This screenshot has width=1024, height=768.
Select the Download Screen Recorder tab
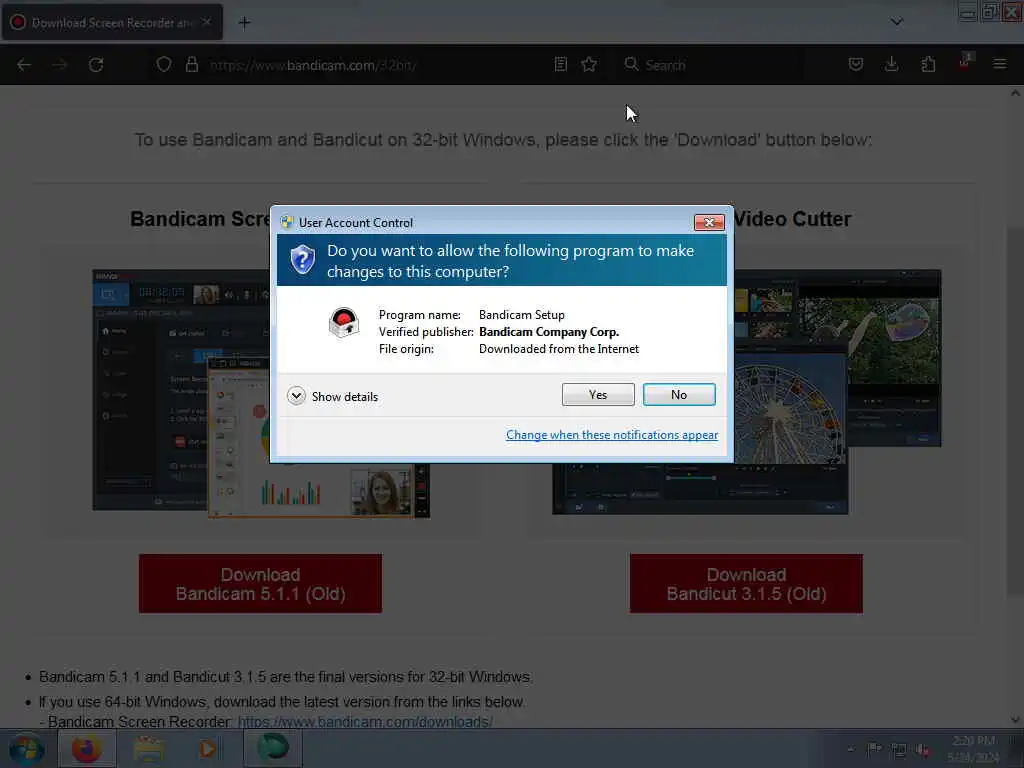point(112,23)
